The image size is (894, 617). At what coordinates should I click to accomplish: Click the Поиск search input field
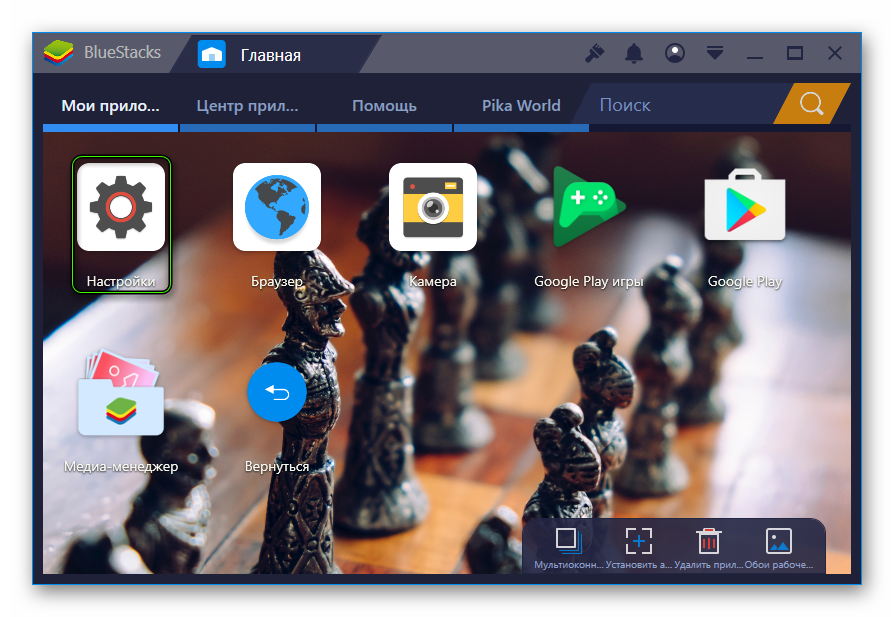pyautogui.click(x=684, y=105)
